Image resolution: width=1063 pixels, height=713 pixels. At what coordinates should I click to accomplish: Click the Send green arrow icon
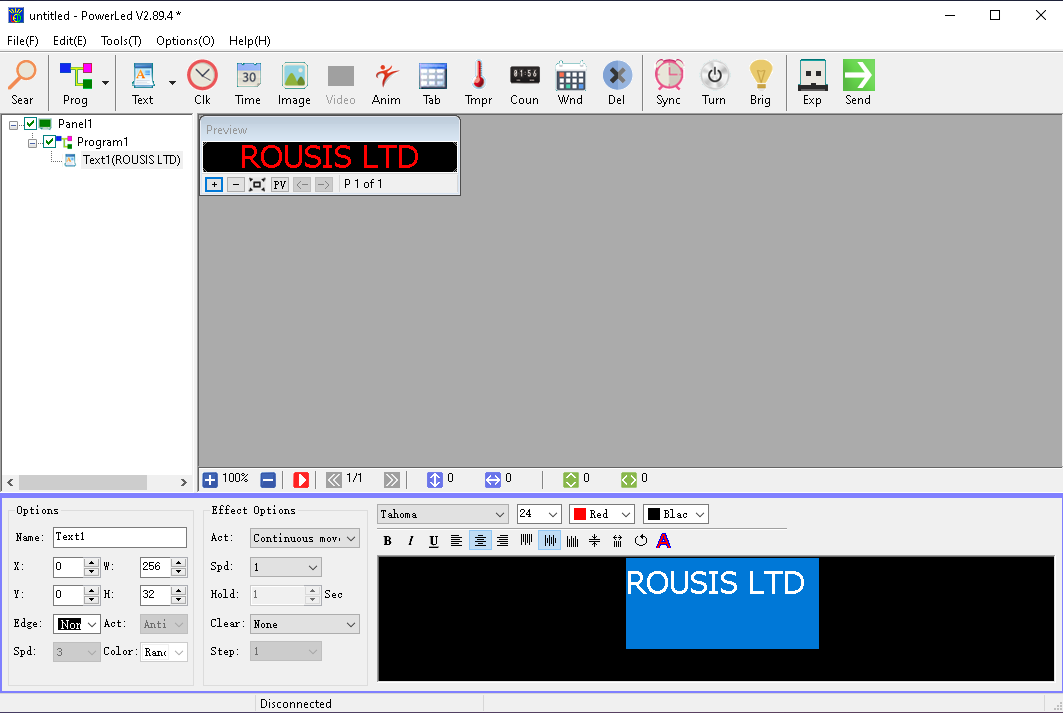coord(858,83)
